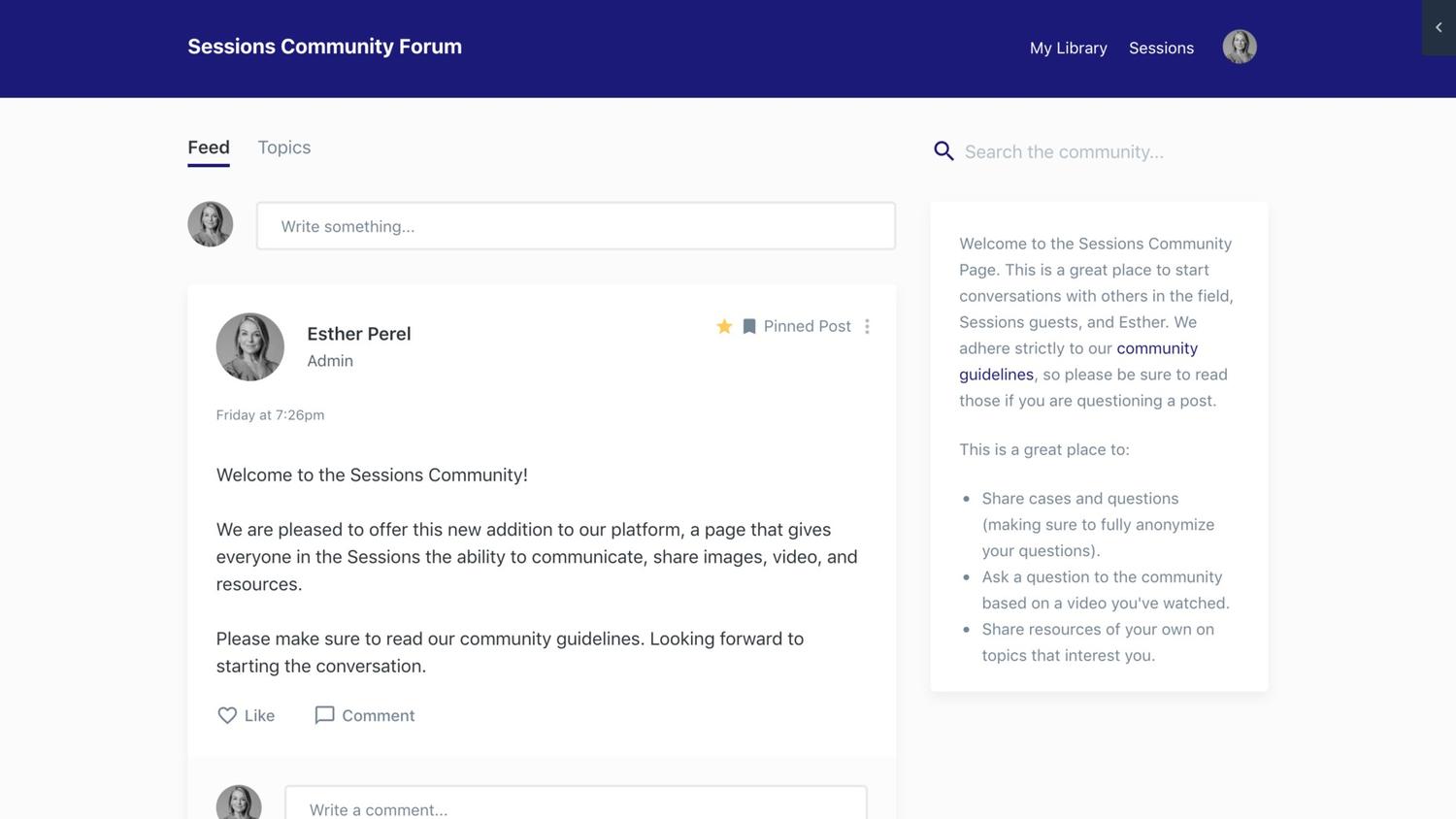The height and width of the screenshot is (819, 1456).
Task: Open My Library from the header
Action: click(1068, 48)
